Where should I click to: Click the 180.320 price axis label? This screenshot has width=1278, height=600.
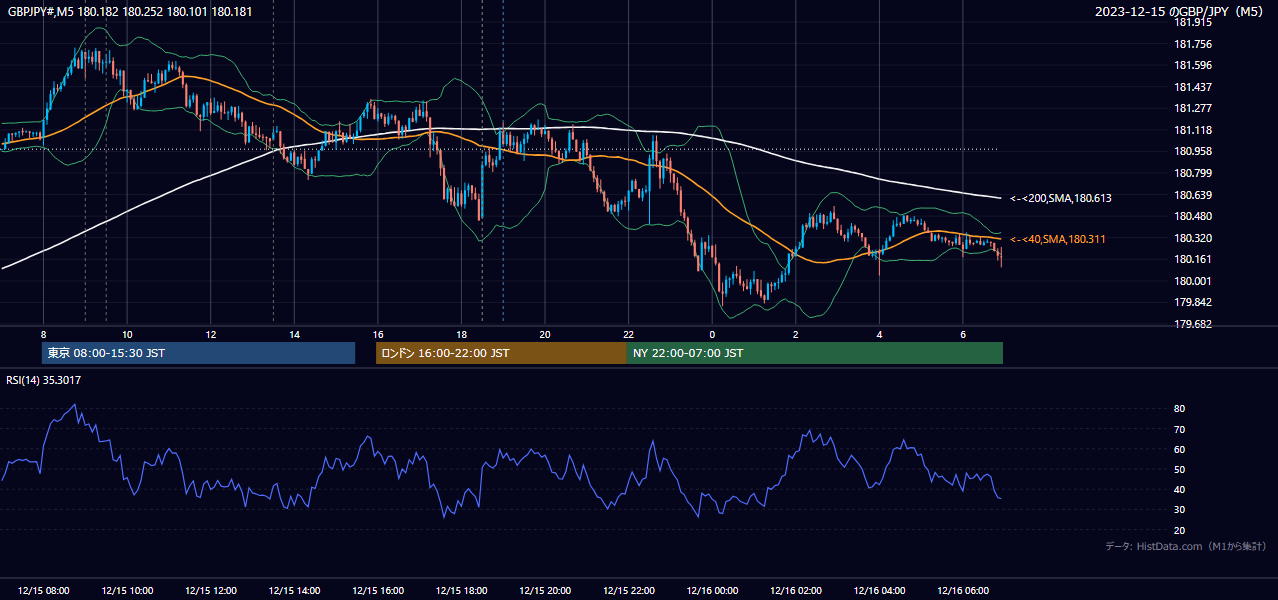1192,238
